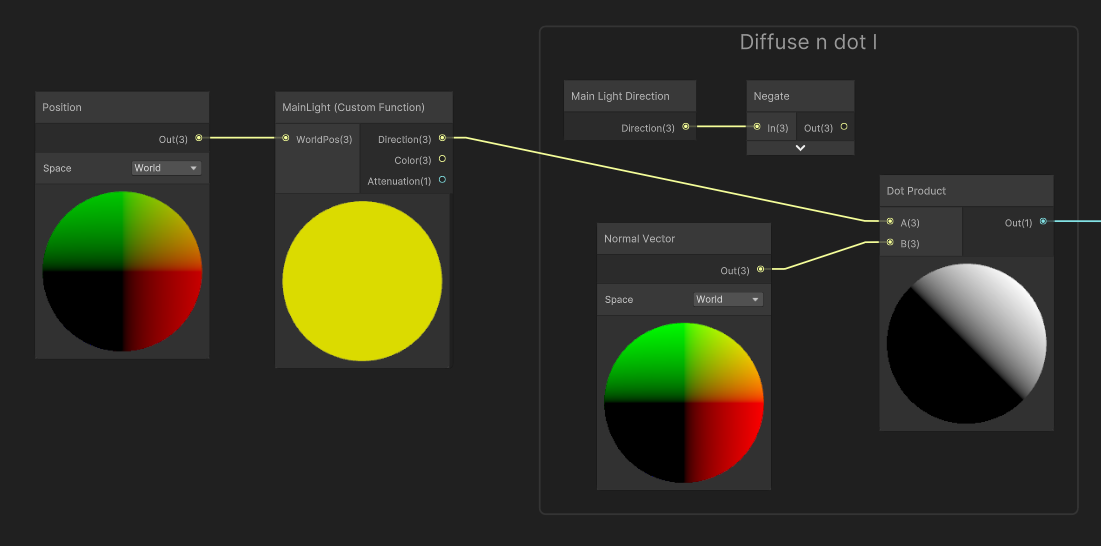Image resolution: width=1101 pixels, height=546 pixels.
Task: Expand the Negate node preview chevron
Action: (800, 148)
